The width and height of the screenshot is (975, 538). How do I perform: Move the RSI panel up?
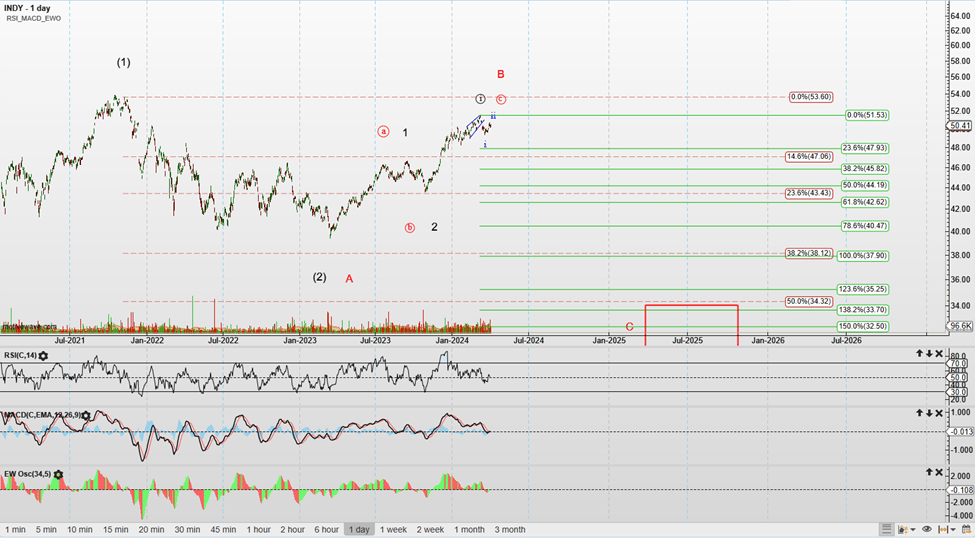tap(919, 353)
